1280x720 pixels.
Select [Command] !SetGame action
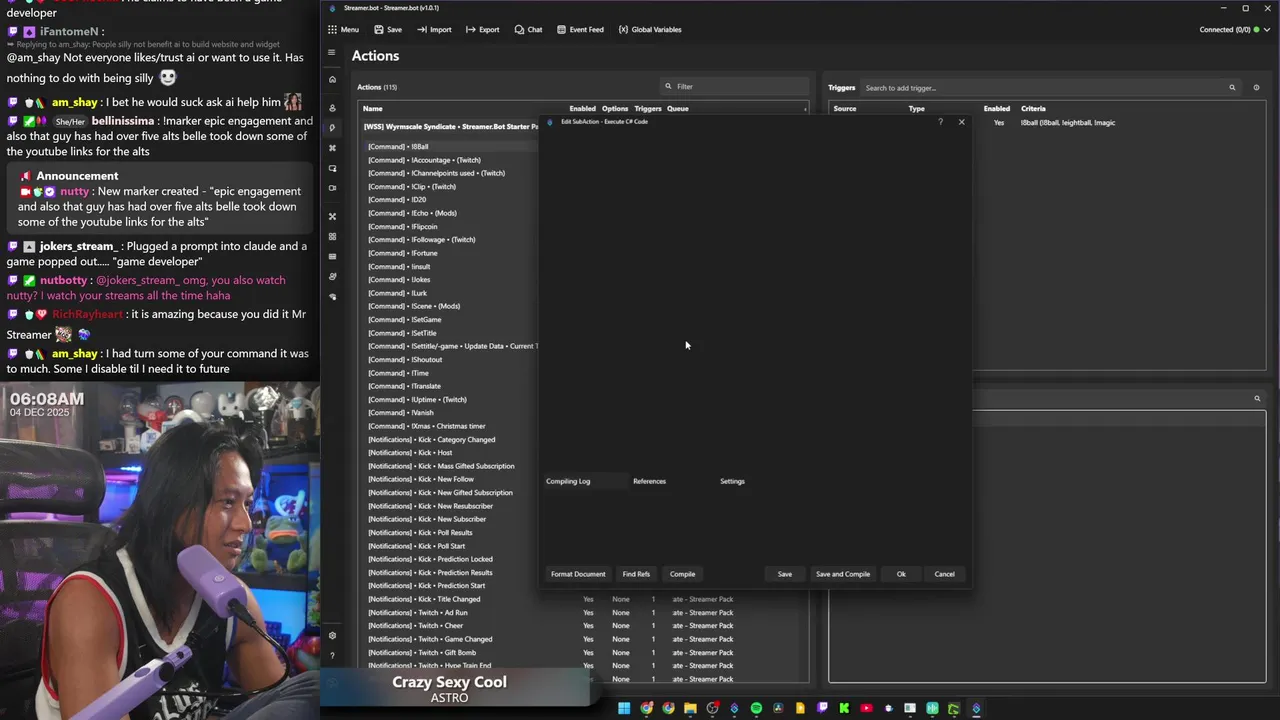404,320
